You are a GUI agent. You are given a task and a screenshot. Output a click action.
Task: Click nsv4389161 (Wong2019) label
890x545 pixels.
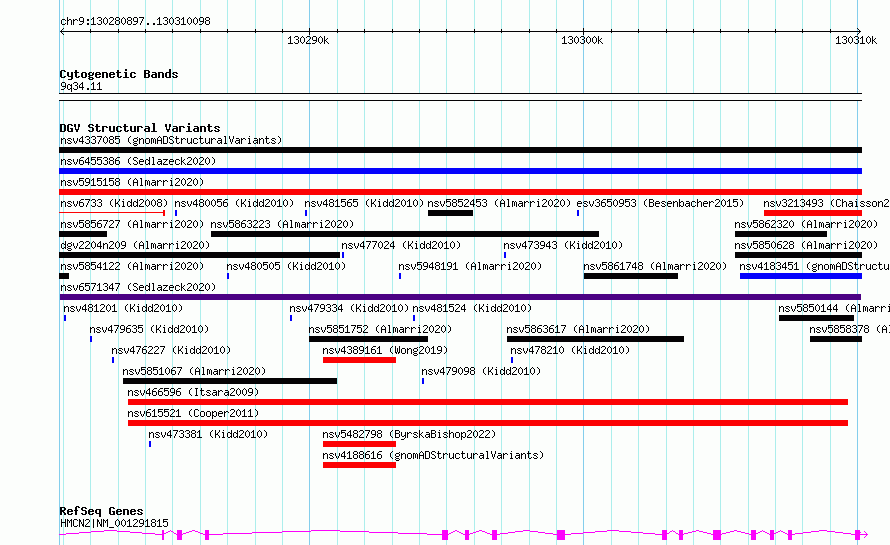click(385, 350)
